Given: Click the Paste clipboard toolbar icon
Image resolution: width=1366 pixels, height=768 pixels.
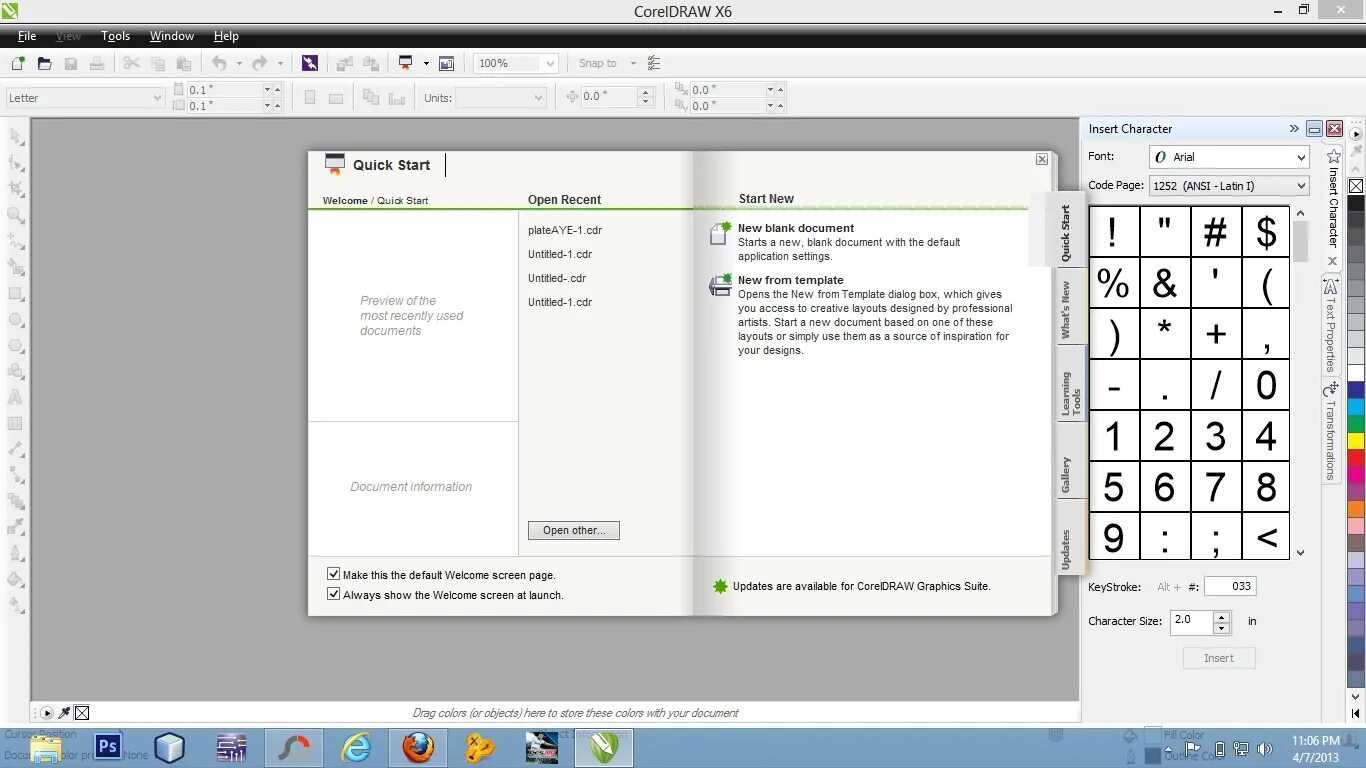Looking at the screenshot, I should 184,63.
